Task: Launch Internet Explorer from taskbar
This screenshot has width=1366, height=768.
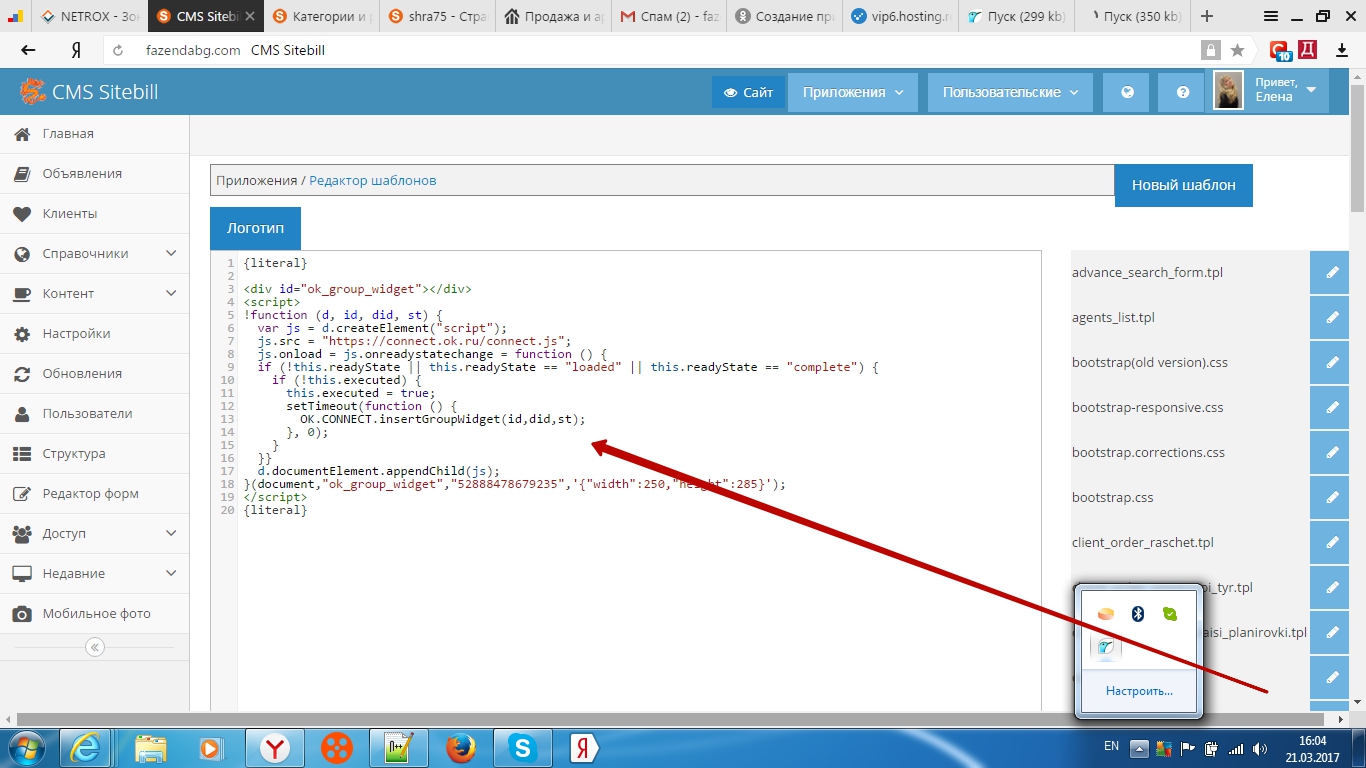Action: (x=86, y=747)
